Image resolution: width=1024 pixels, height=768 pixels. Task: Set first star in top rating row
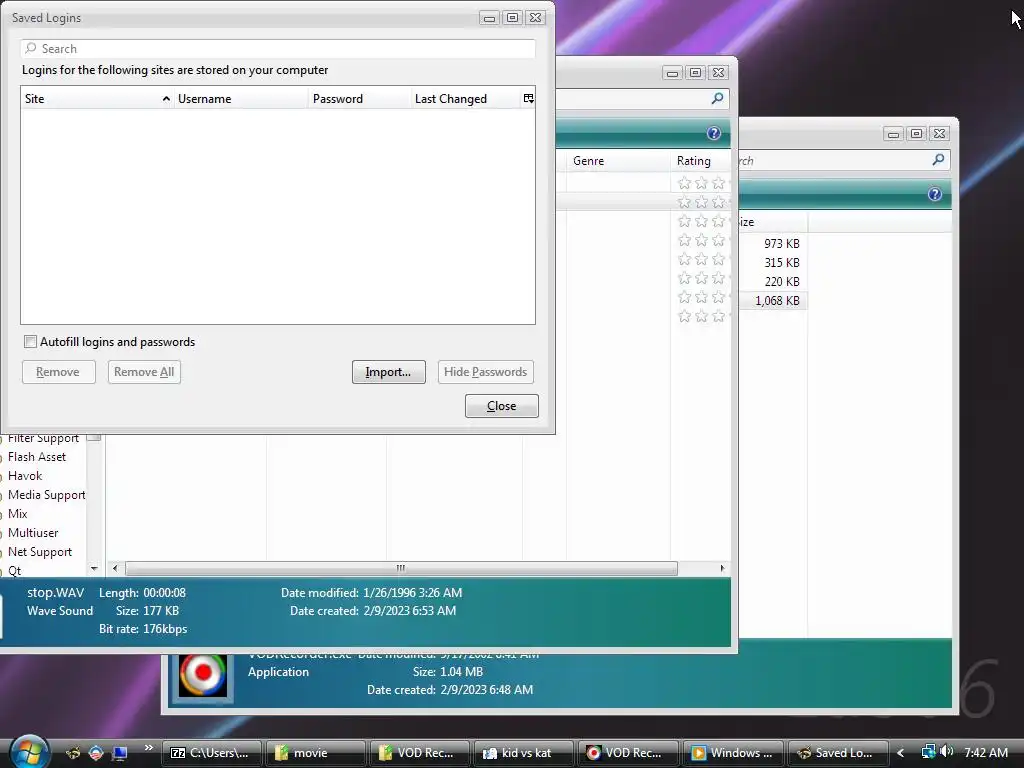click(684, 183)
